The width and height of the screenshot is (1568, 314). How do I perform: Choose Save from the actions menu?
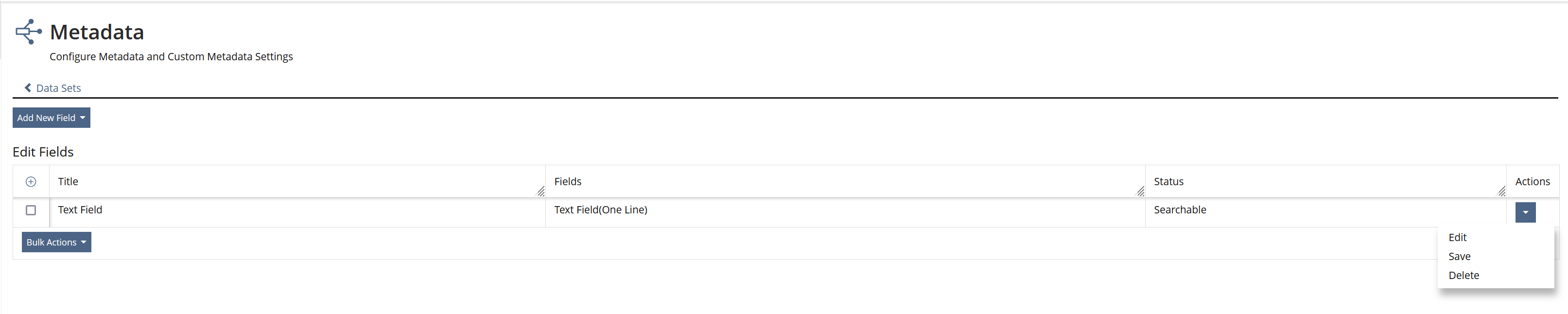1459,256
